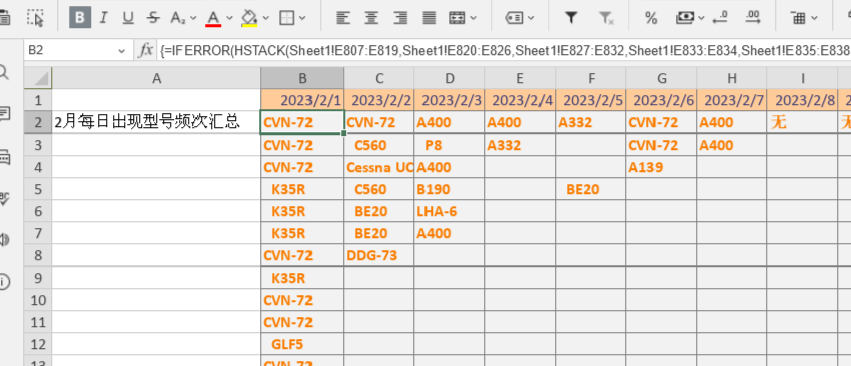Select column D header
The height and width of the screenshot is (366, 851).
(x=449, y=78)
